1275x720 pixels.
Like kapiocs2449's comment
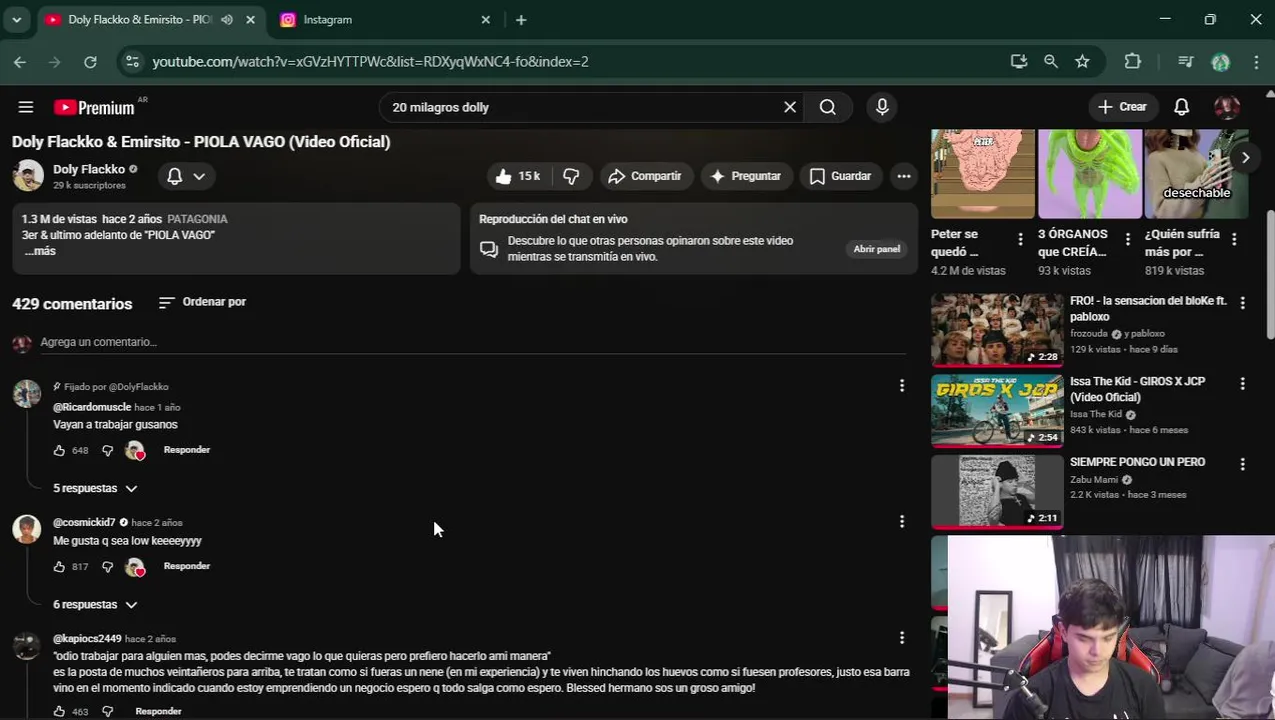pos(59,711)
